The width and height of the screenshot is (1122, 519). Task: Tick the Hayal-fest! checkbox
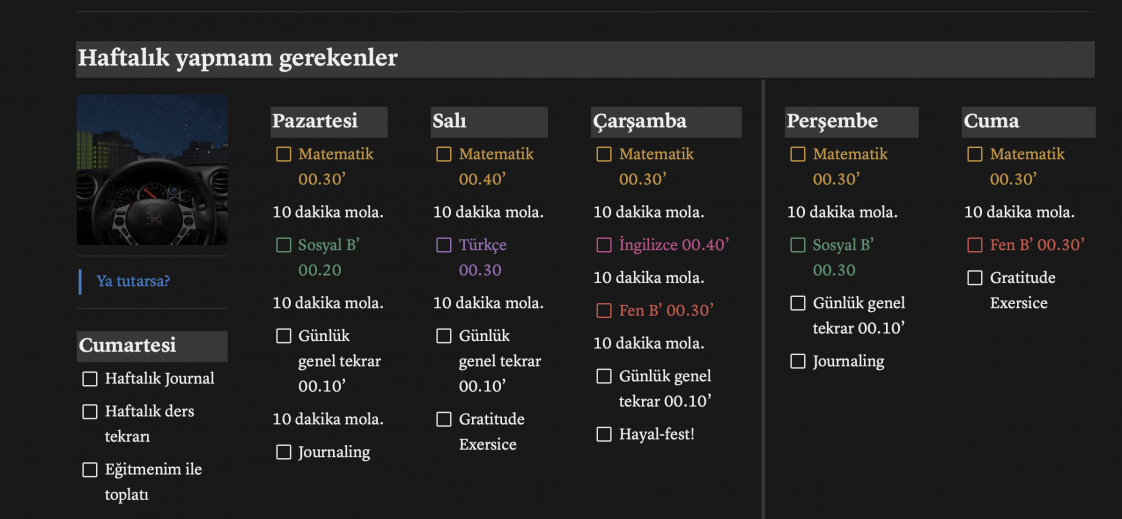(x=604, y=435)
